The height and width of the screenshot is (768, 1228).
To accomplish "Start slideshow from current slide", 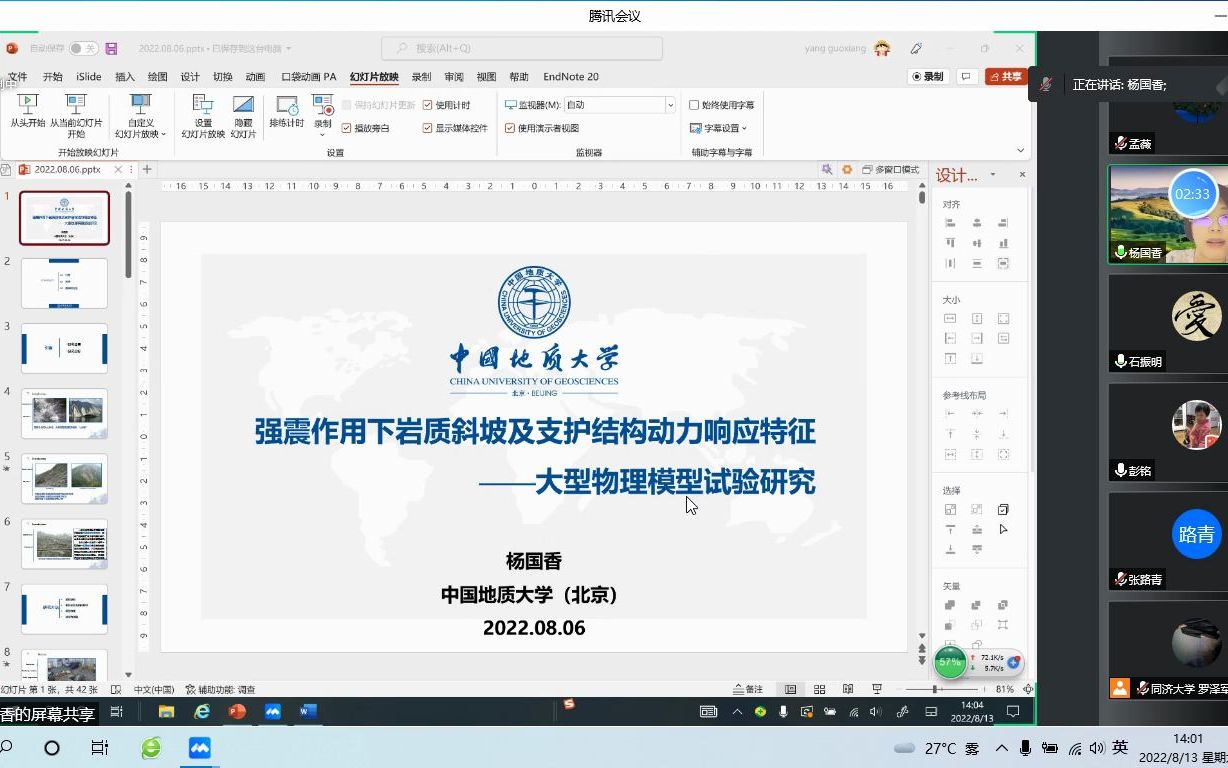I will coord(75,113).
